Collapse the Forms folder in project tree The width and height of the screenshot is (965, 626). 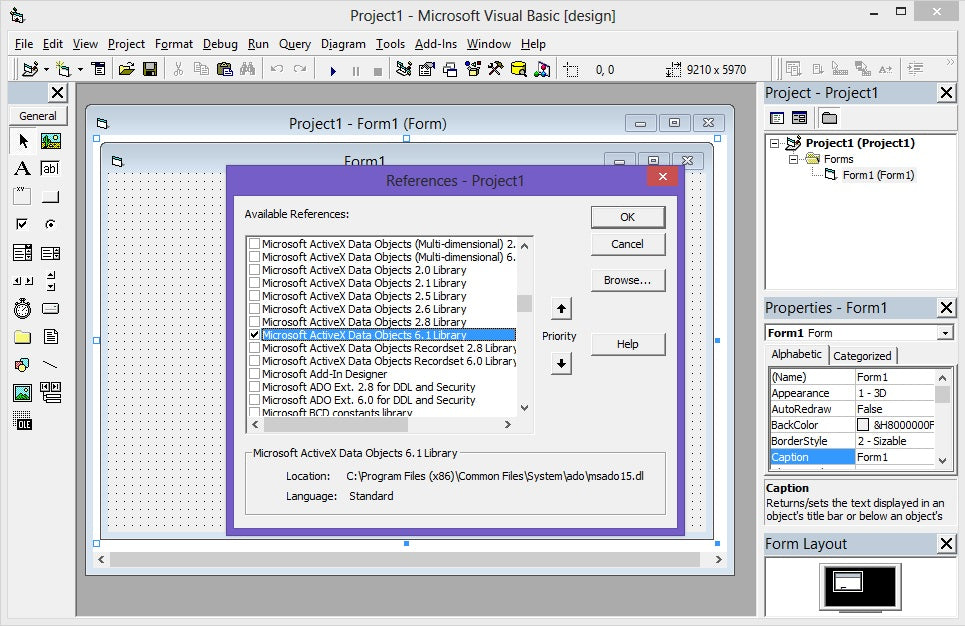(793, 159)
